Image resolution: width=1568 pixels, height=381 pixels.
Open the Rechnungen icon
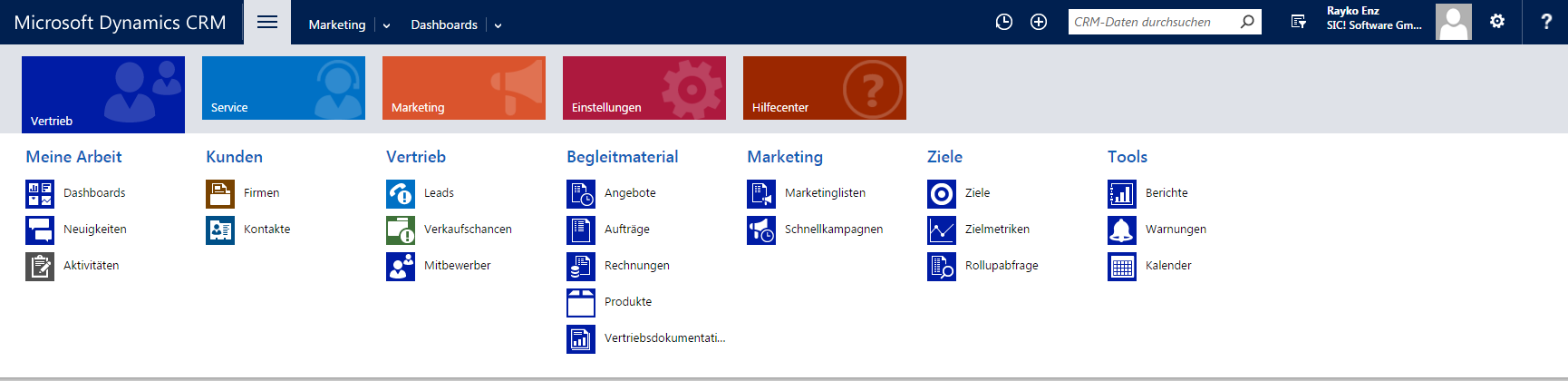click(x=581, y=266)
